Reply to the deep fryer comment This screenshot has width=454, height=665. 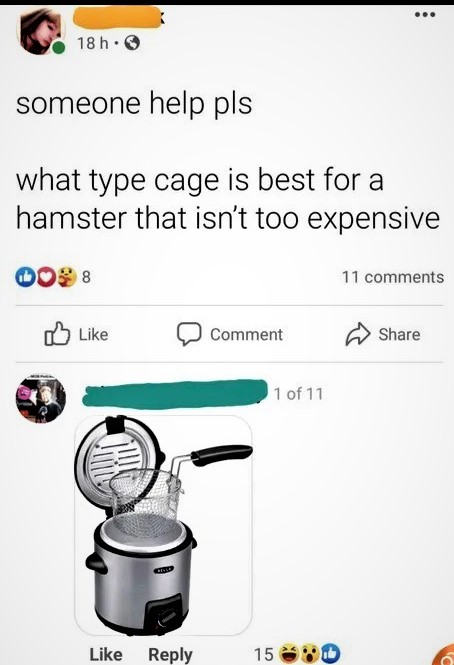pyautogui.click(x=170, y=654)
